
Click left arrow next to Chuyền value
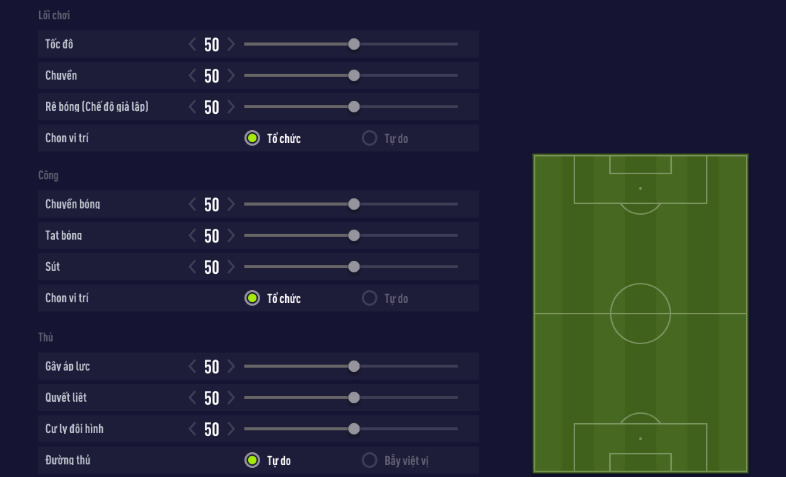point(193,76)
